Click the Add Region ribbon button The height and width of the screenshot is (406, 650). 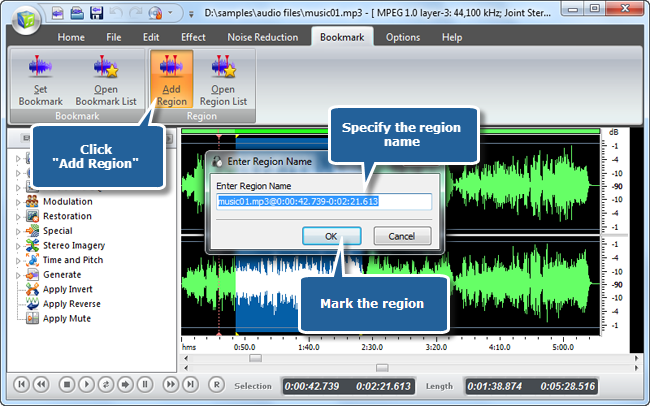[172, 79]
